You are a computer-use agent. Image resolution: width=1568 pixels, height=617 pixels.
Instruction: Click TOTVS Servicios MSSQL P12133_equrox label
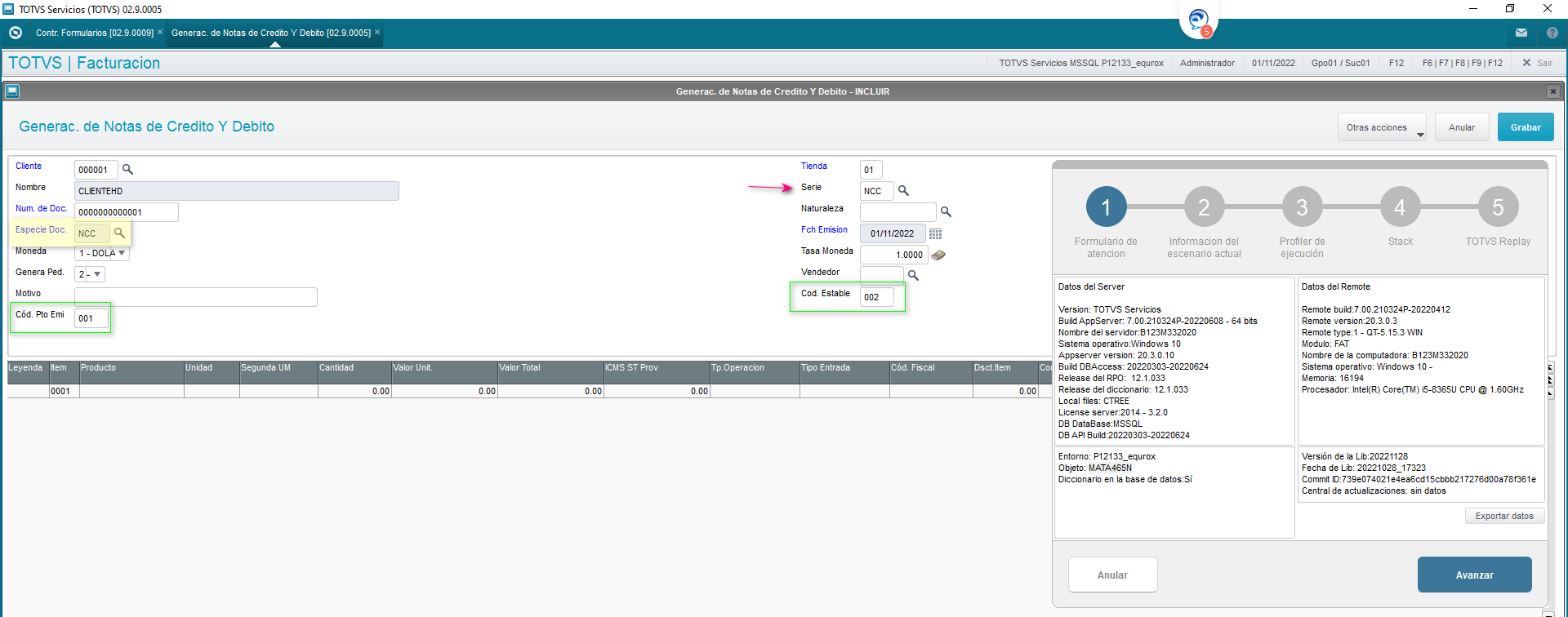[x=1081, y=63]
